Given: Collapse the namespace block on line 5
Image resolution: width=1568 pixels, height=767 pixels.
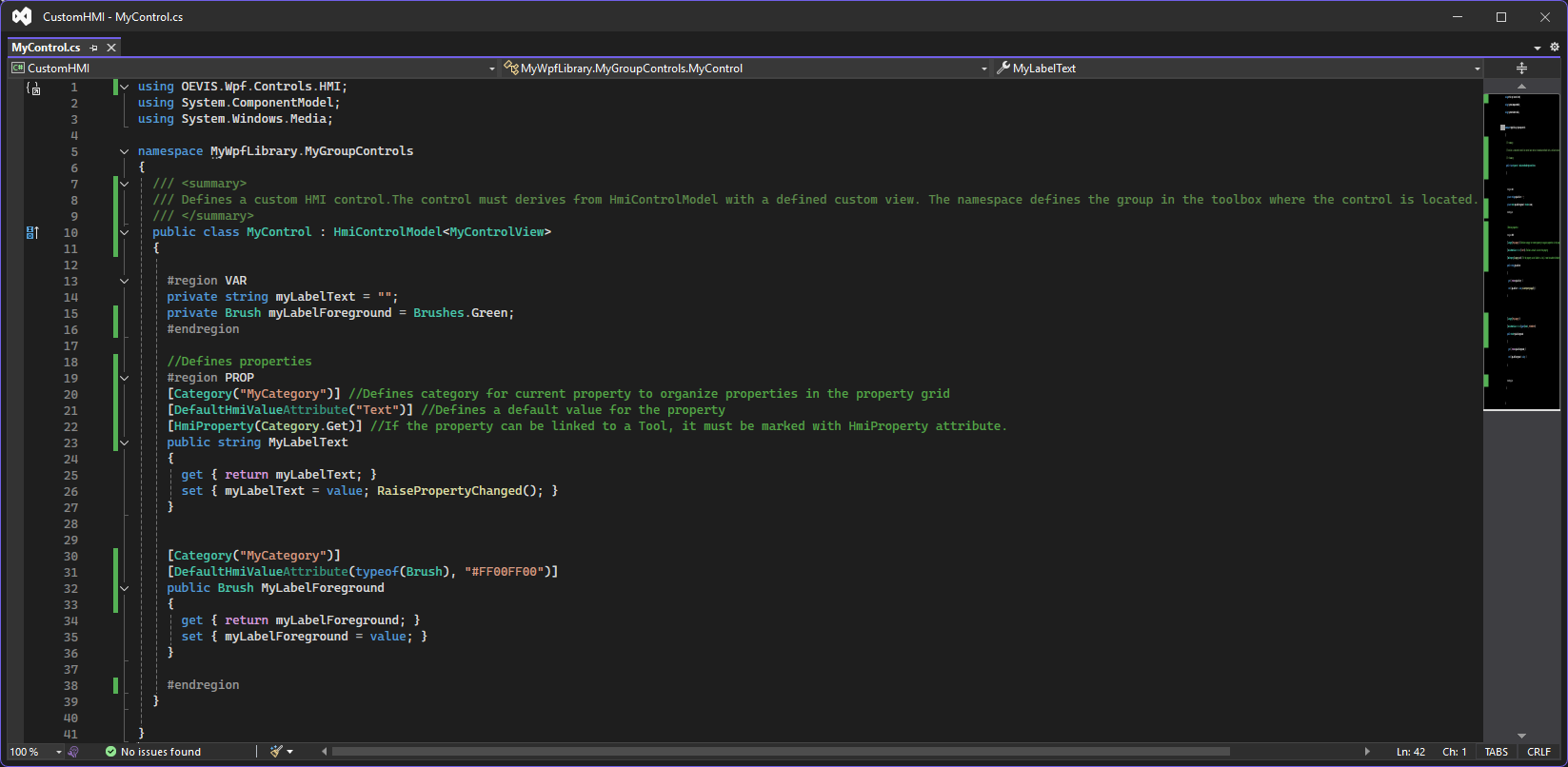Looking at the screenshot, I should point(124,151).
